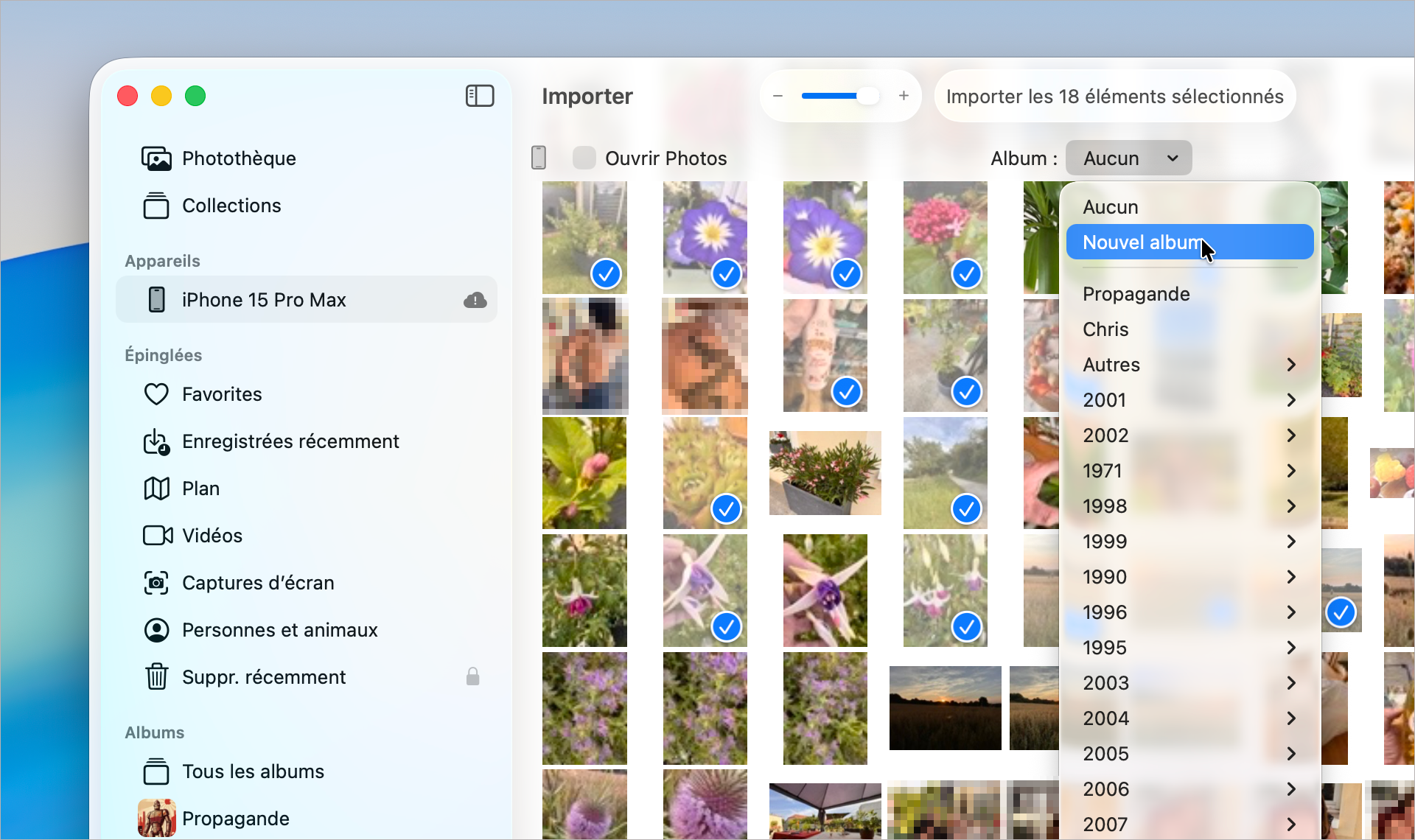This screenshot has width=1415, height=840.
Task: Expand the 2001 submenu chevron
Action: coord(1290,399)
